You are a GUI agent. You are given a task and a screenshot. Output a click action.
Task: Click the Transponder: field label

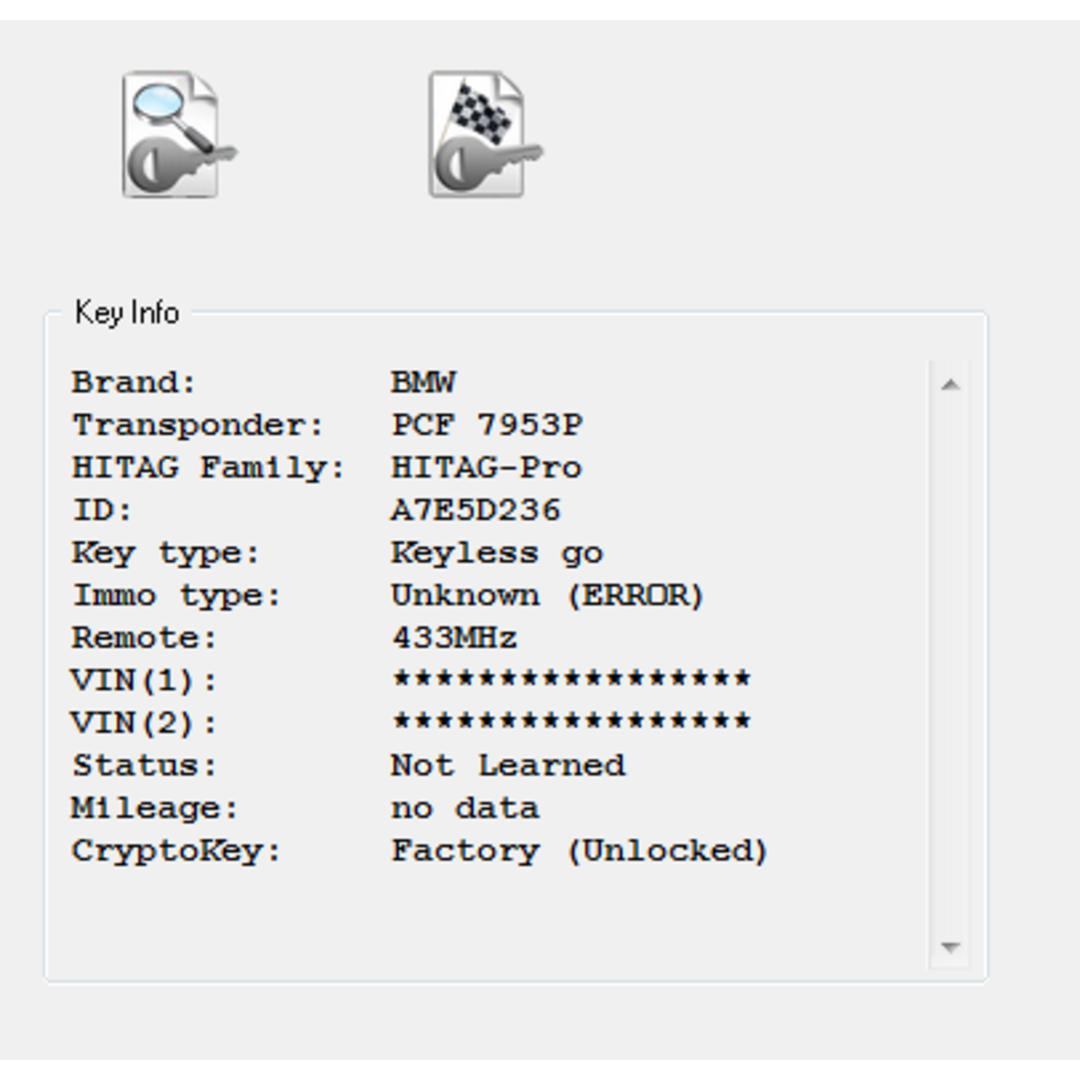[x=198, y=426]
